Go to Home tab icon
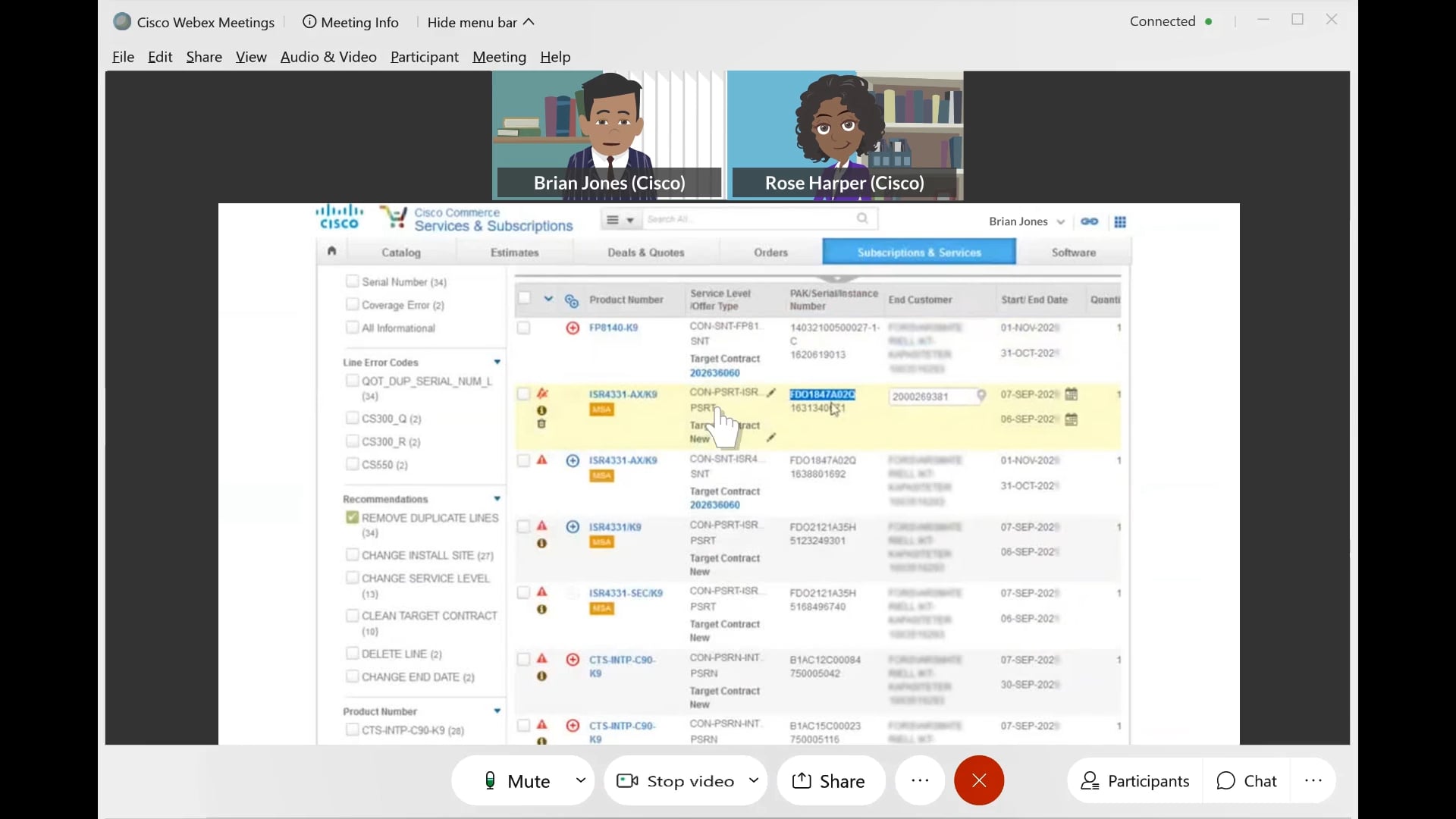Screen dimensions: 1456x819 tap(331, 251)
